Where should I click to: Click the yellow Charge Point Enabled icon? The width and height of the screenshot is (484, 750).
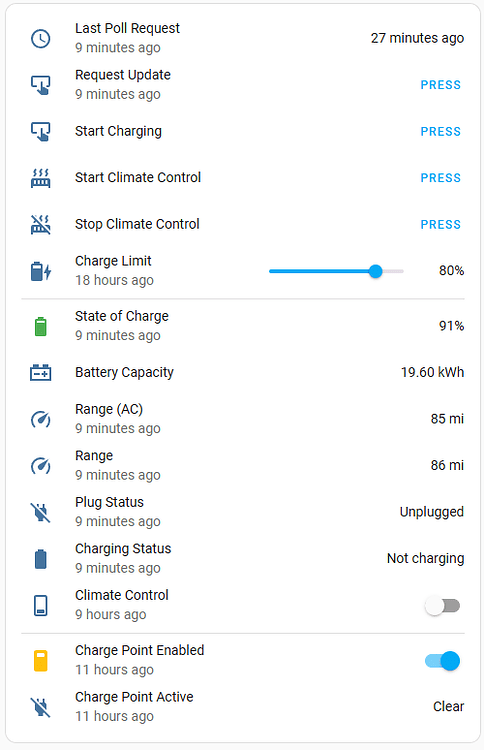(41, 661)
